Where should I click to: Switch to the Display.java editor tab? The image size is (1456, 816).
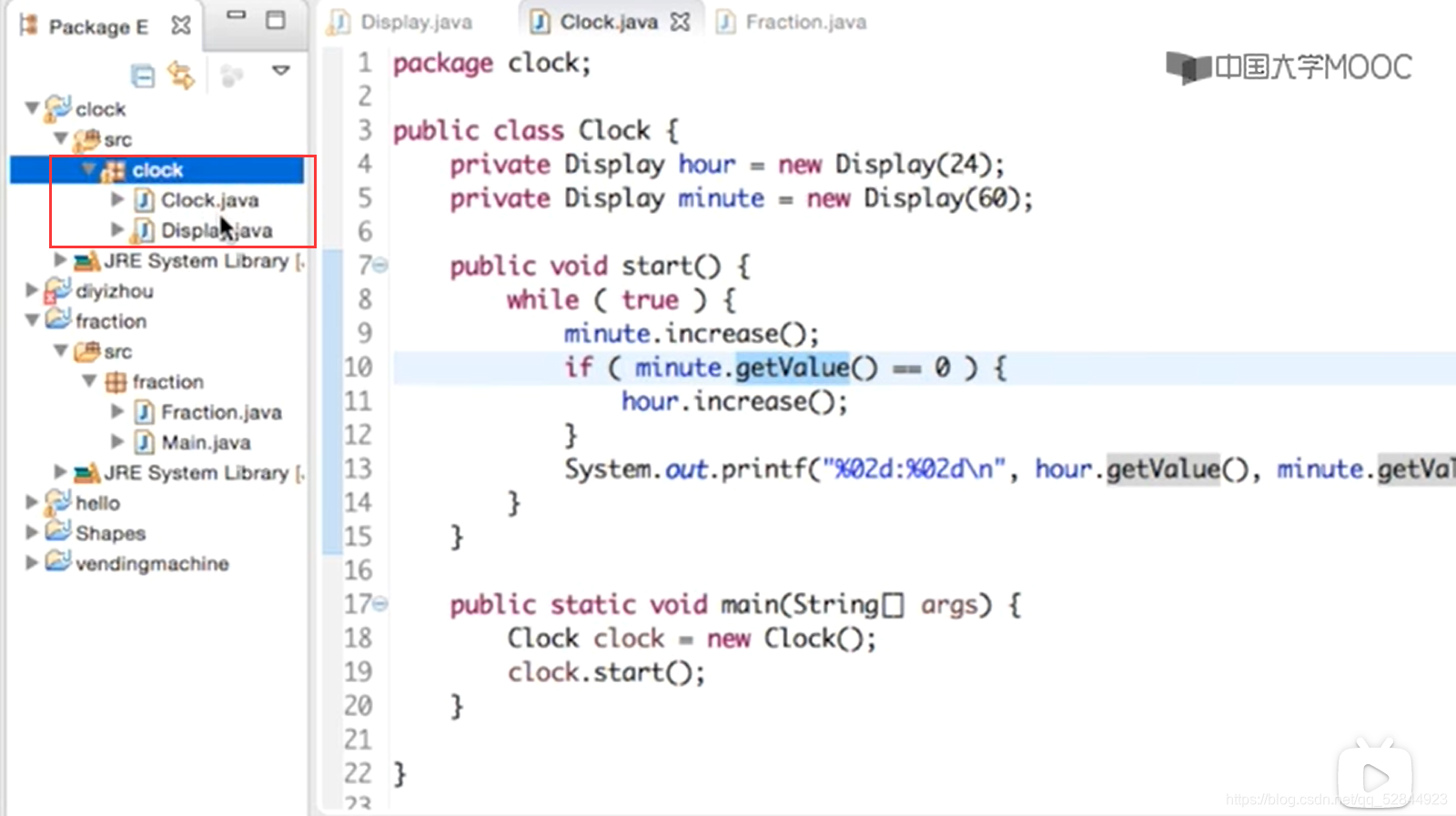(401, 22)
